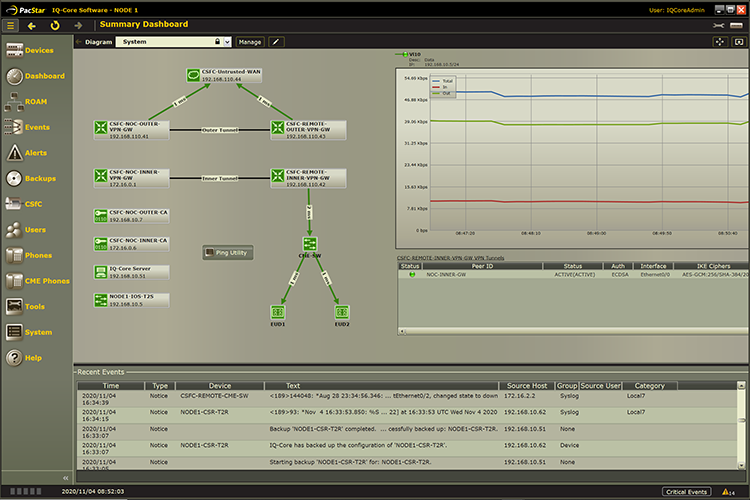750x500 pixels.
Task: Open the hamburger menu icon
Action: tap(10, 25)
